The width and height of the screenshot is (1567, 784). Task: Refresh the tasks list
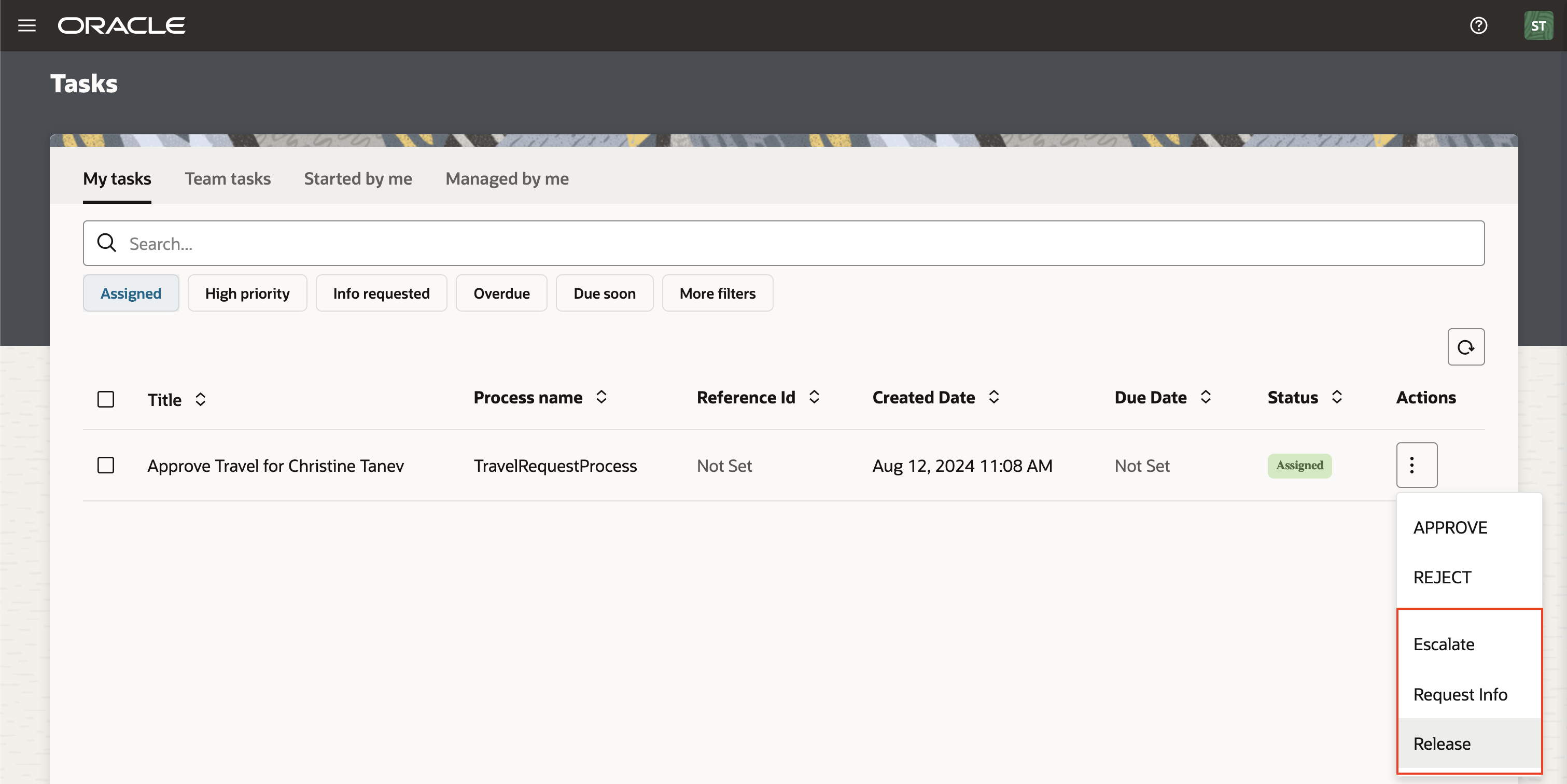point(1465,347)
